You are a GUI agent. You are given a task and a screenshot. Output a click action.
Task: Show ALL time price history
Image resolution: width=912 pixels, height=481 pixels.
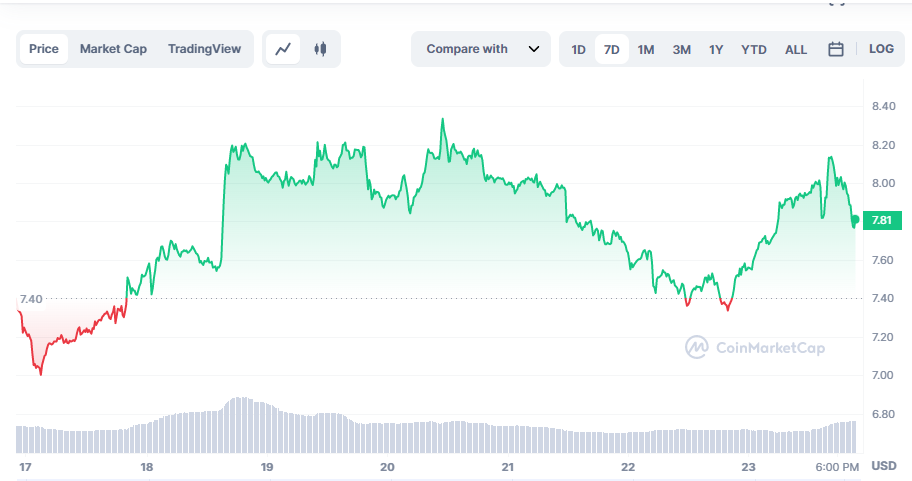(796, 49)
